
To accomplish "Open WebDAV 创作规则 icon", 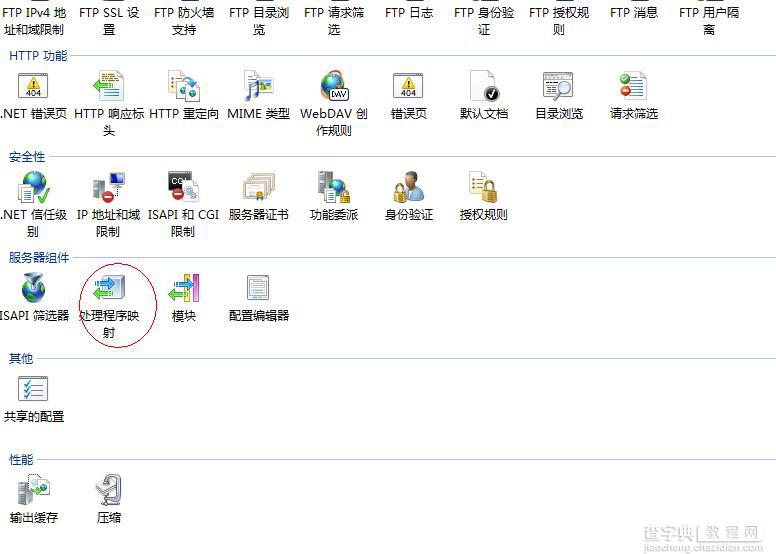I will [334, 86].
